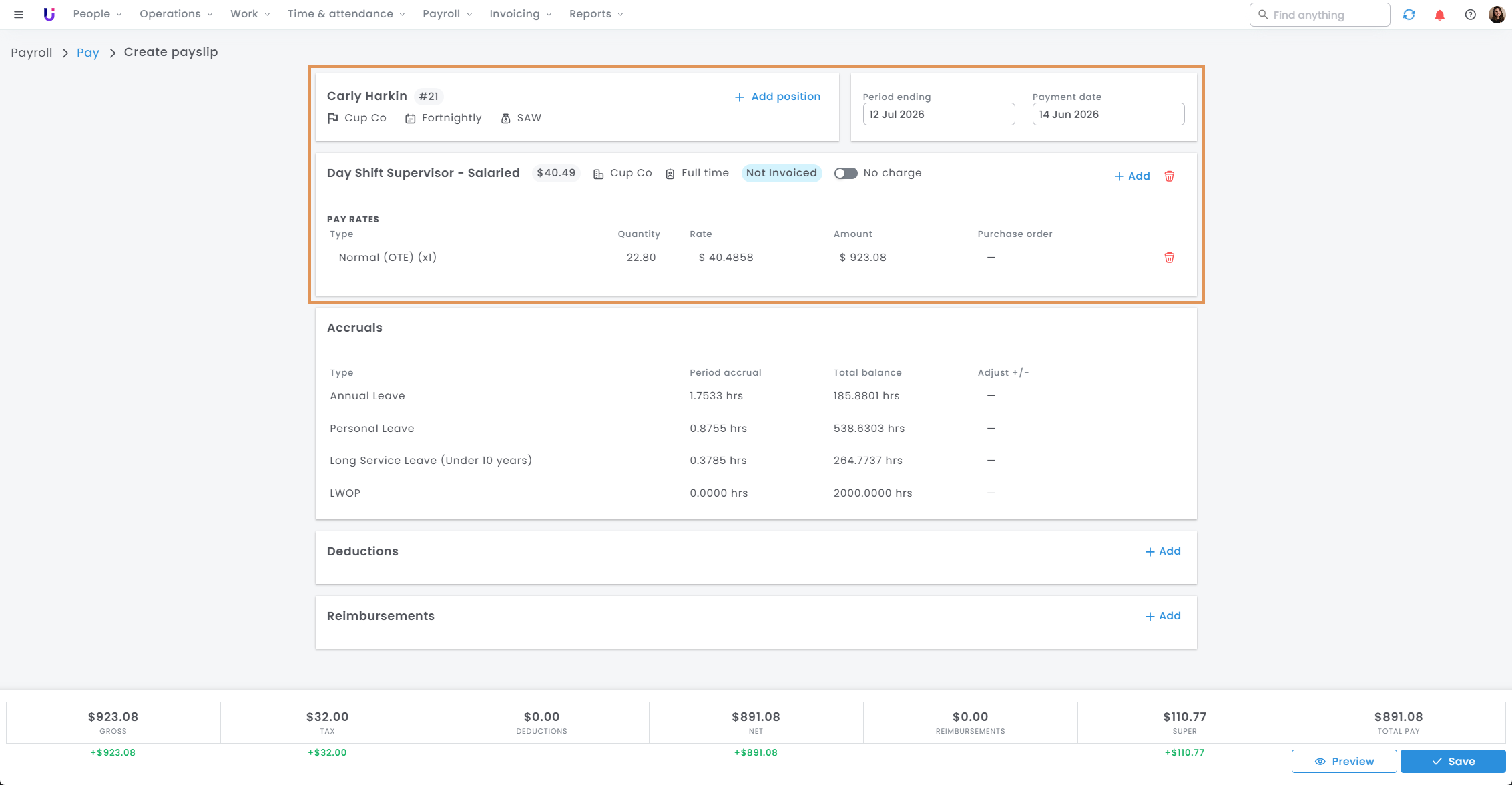Click the refresh sync icon
This screenshot has height=785, width=1512.
[x=1409, y=15]
